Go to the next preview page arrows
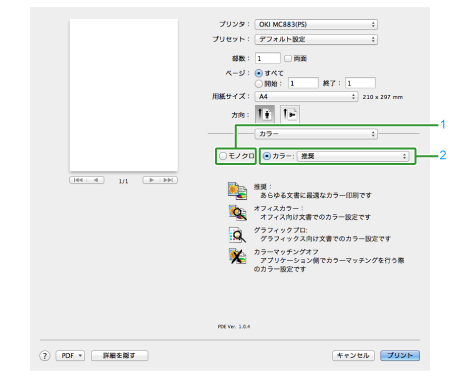The width and height of the screenshot is (460, 376). pyautogui.click(x=160, y=180)
